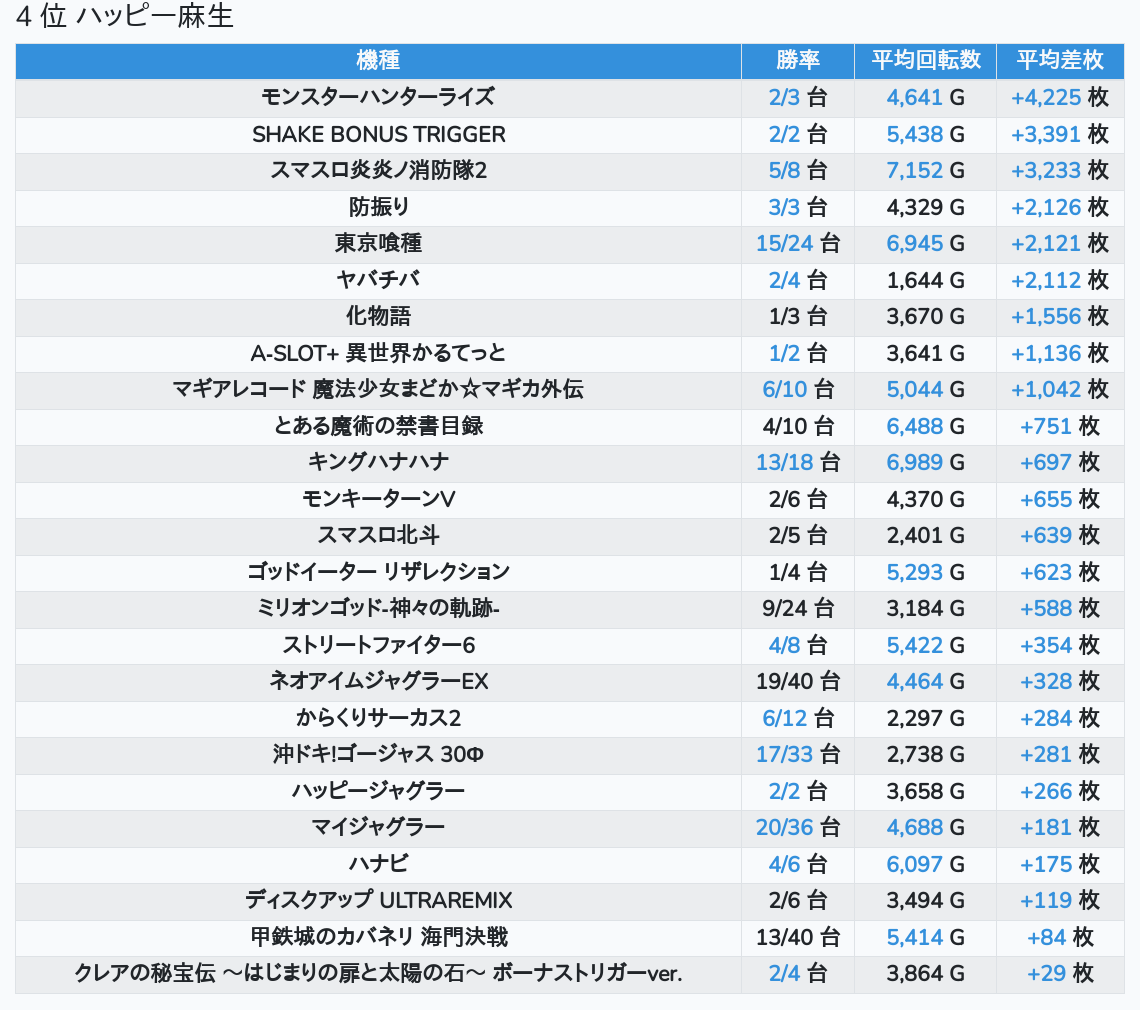
Task: Click average difference +1,042 枚
Action: [1060, 389]
